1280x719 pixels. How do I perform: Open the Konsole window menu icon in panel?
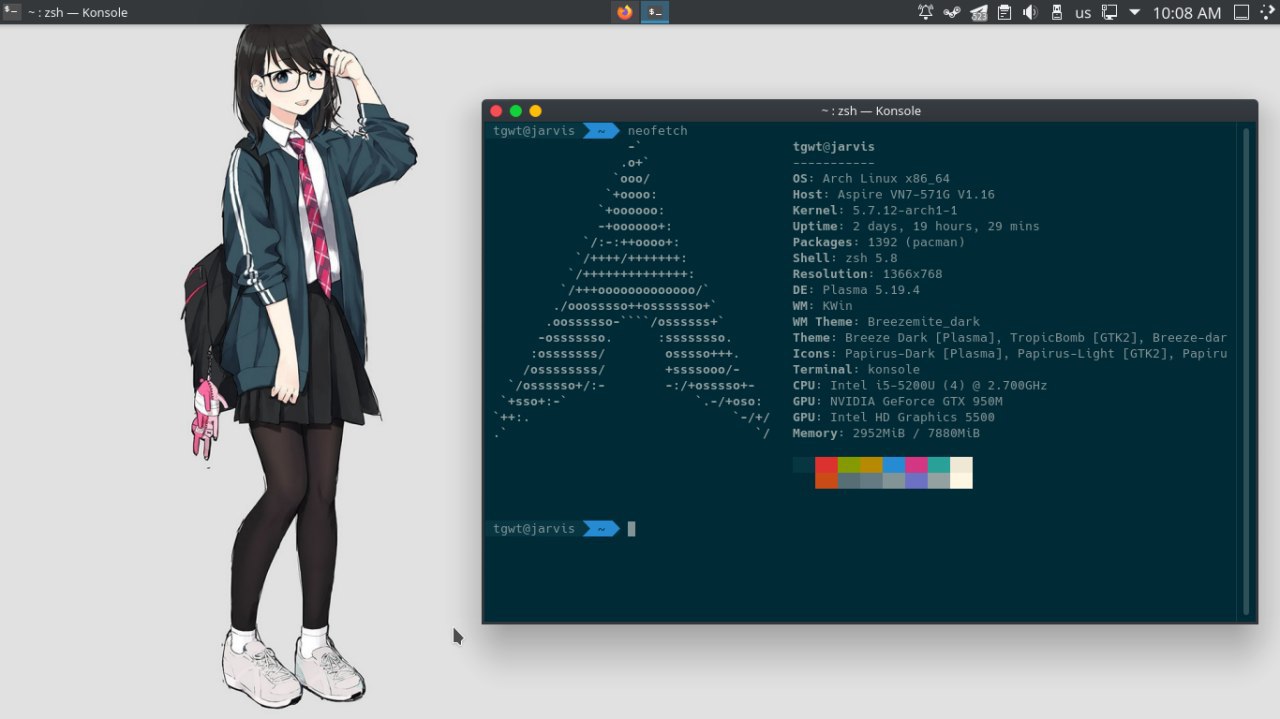[x=12, y=12]
